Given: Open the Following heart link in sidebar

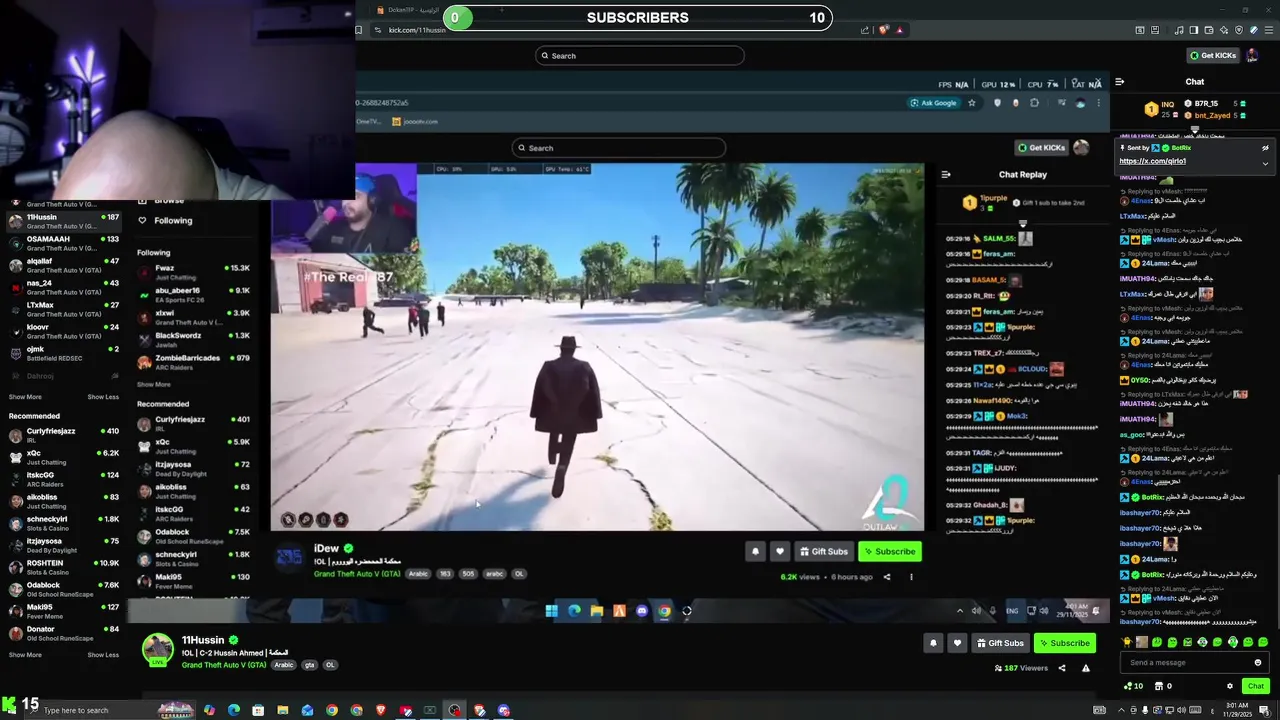Looking at the screenshot, I should click(x=166, y=221).
